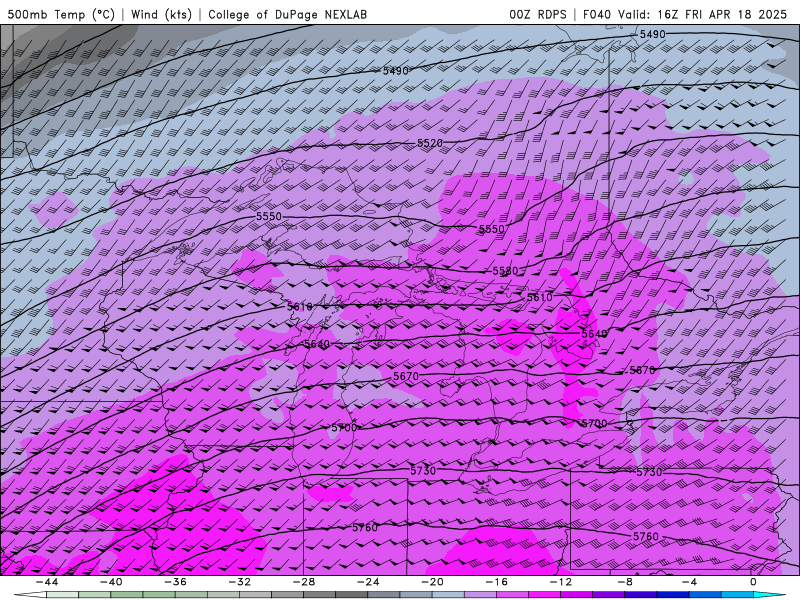Viewport: 800px width, 600px height.
Task: Click the western 5670 contour label
Action: 406,377
